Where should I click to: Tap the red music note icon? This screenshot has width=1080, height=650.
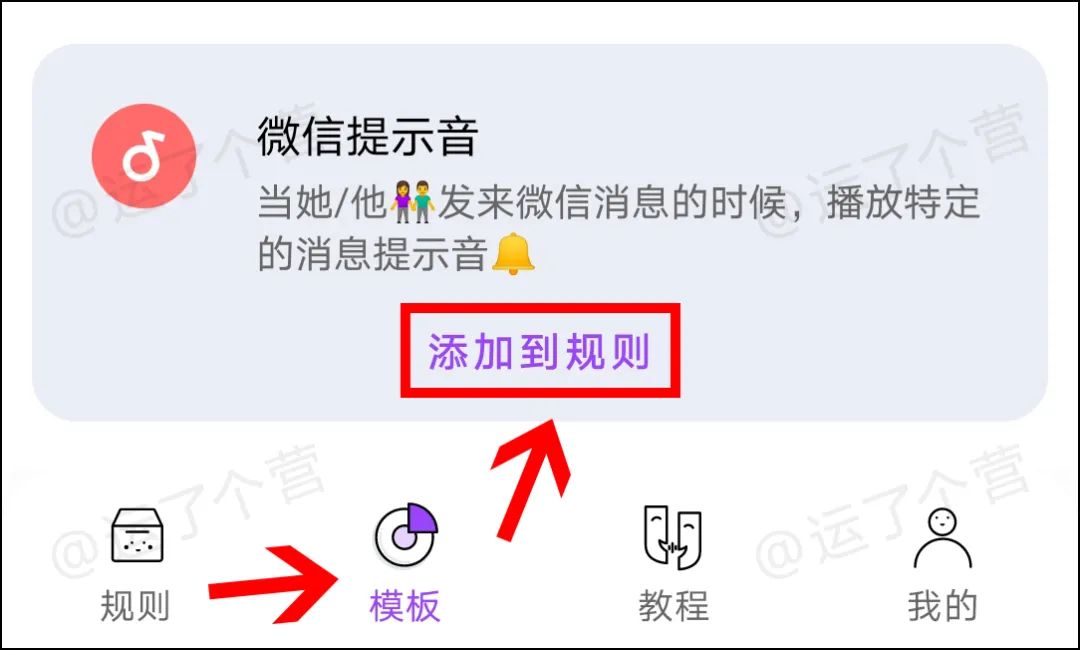coord(144,156)
